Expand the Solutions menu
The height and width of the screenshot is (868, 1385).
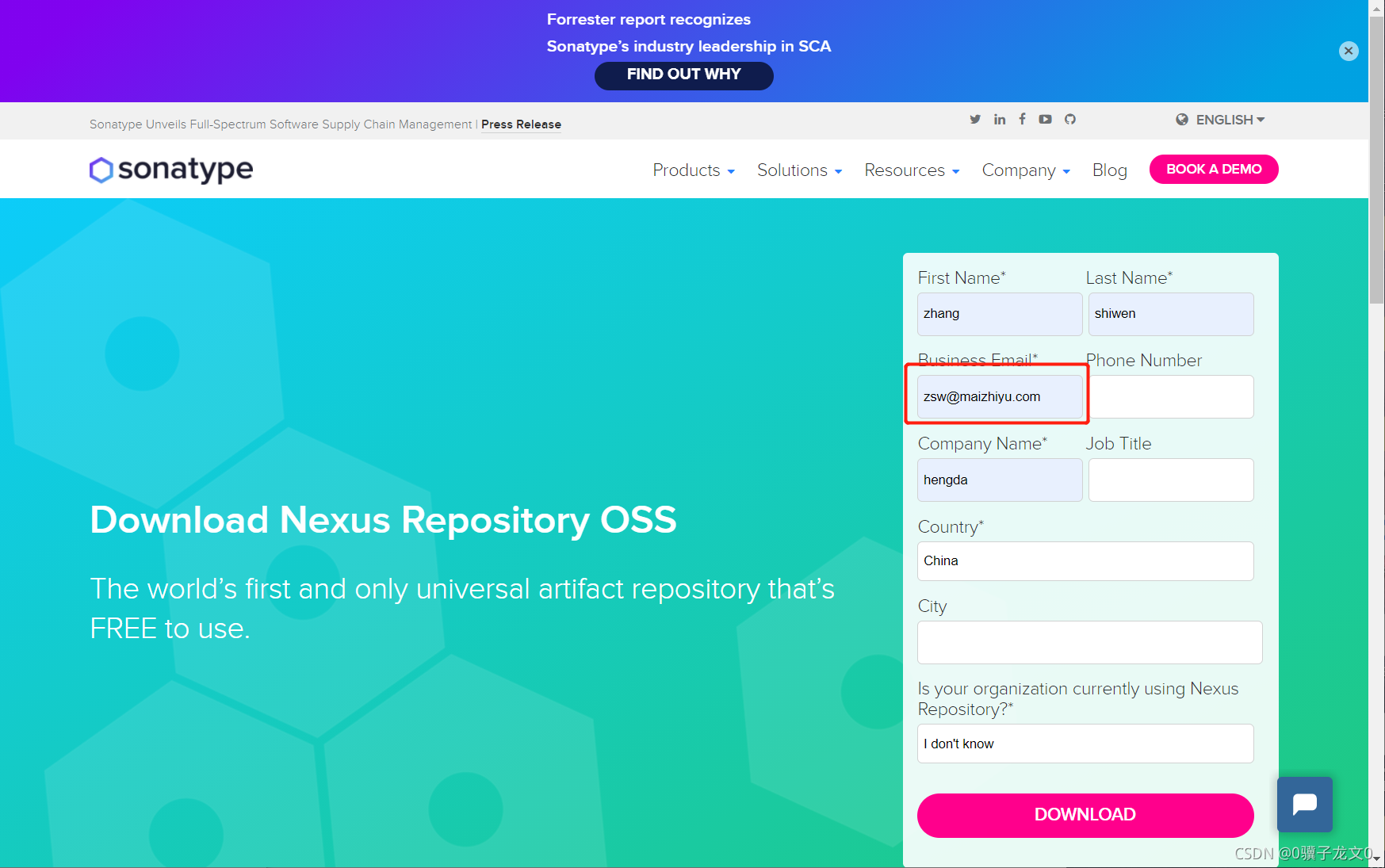tap(799, 170)
